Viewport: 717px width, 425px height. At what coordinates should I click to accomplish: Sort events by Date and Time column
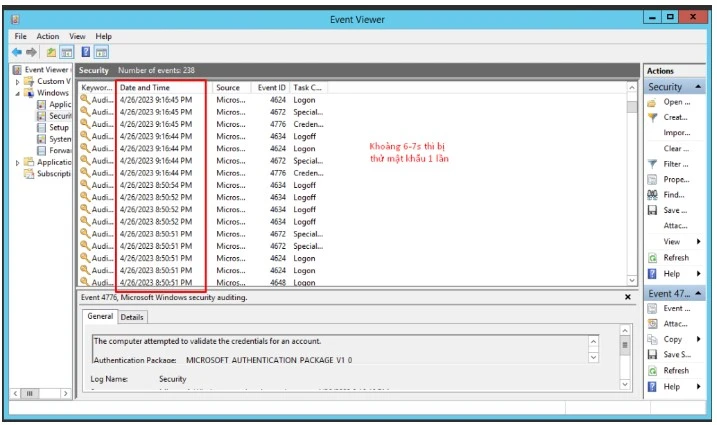point(145,88)
